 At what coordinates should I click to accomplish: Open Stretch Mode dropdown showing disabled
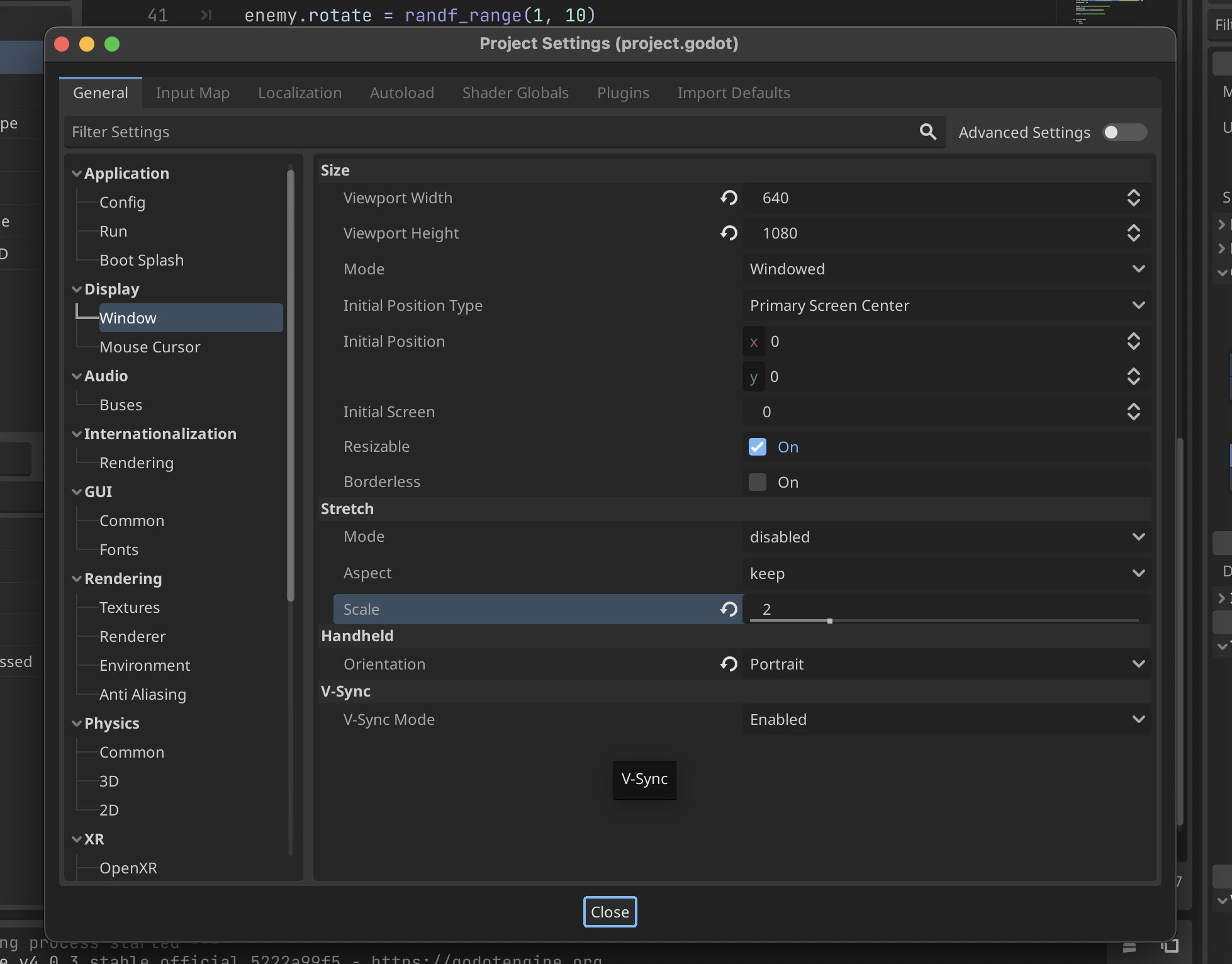point(947,537)
